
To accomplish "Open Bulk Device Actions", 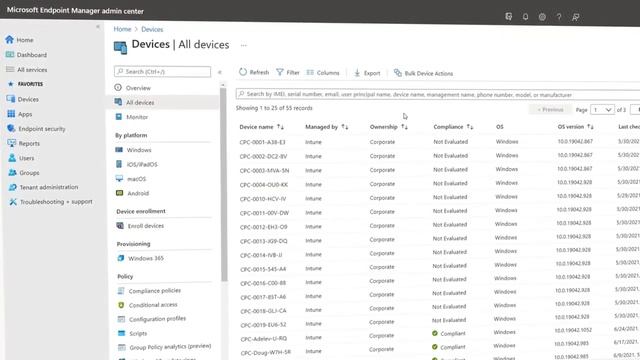I will click(x=423, y=73).
